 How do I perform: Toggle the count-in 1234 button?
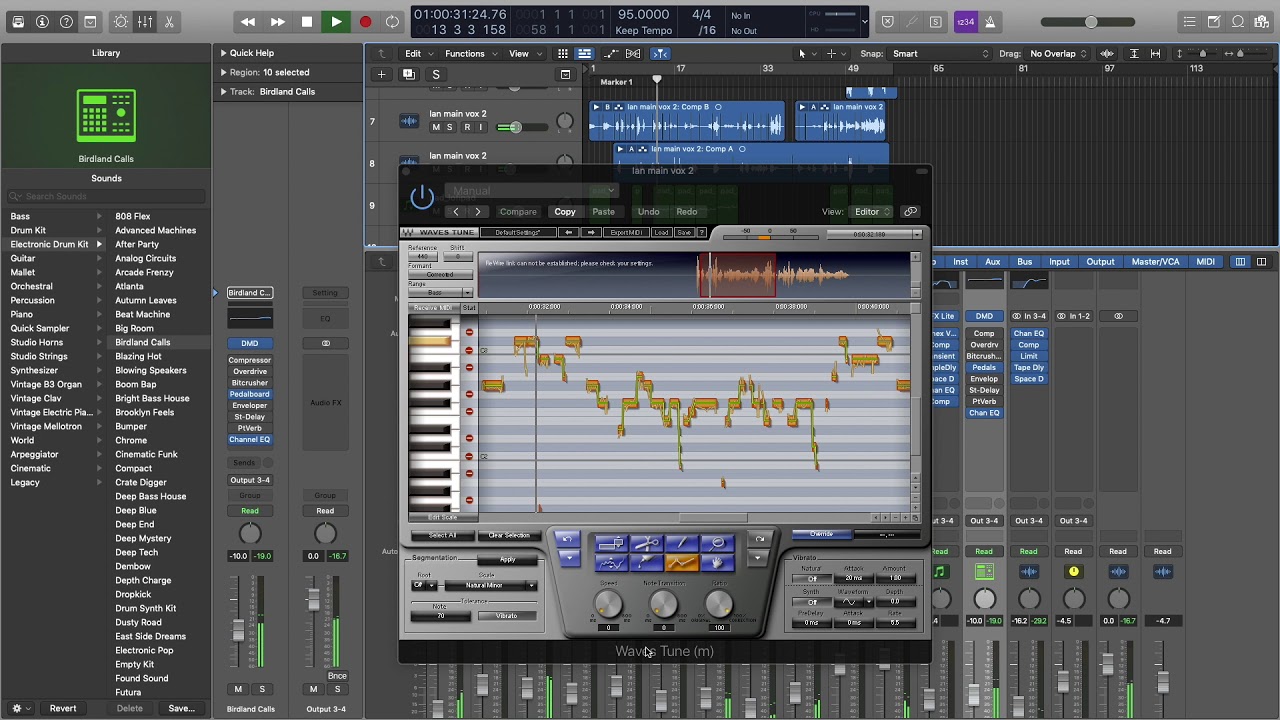point(965,22)
